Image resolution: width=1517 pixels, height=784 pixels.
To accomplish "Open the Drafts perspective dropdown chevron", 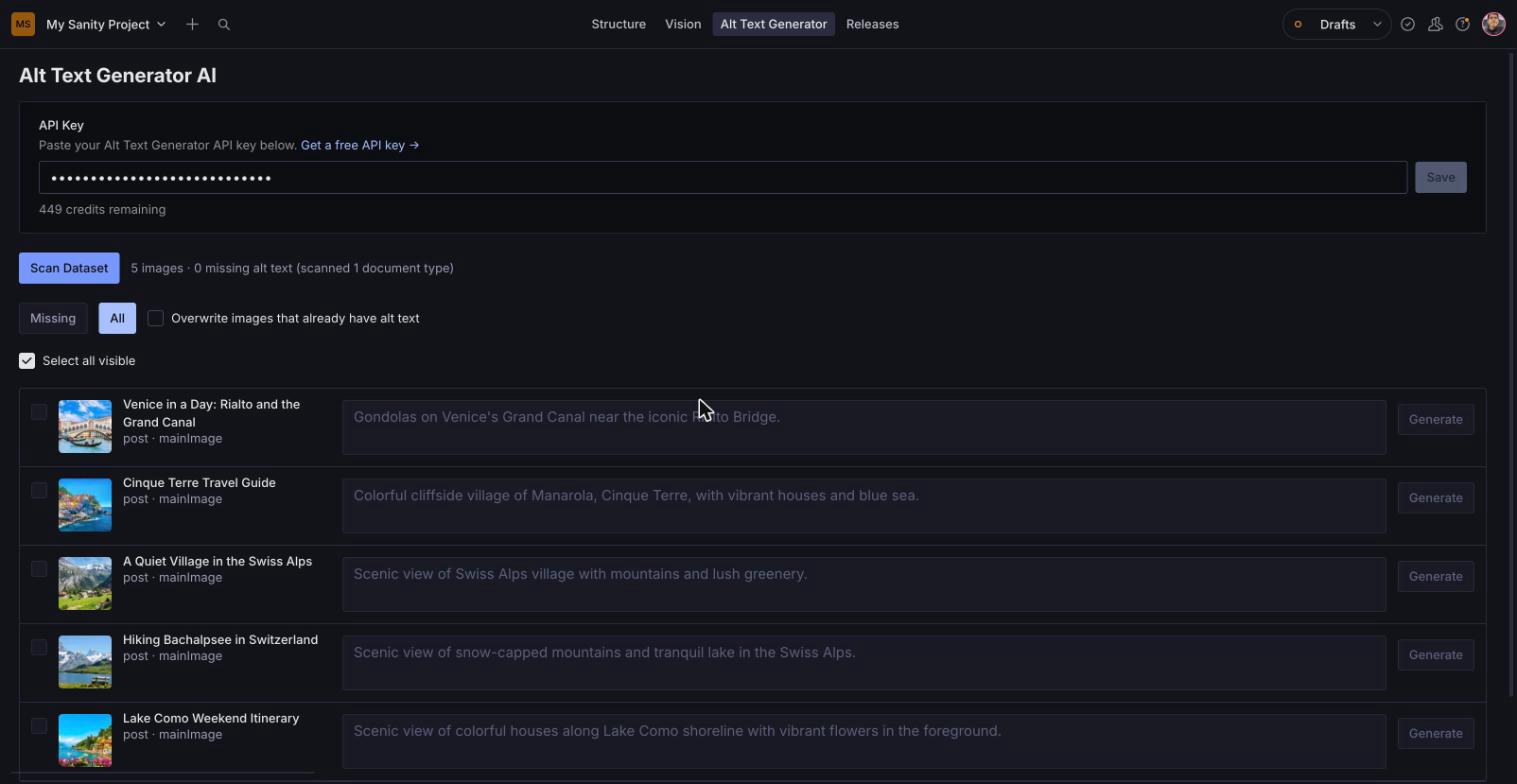I will pos(1377,24).
